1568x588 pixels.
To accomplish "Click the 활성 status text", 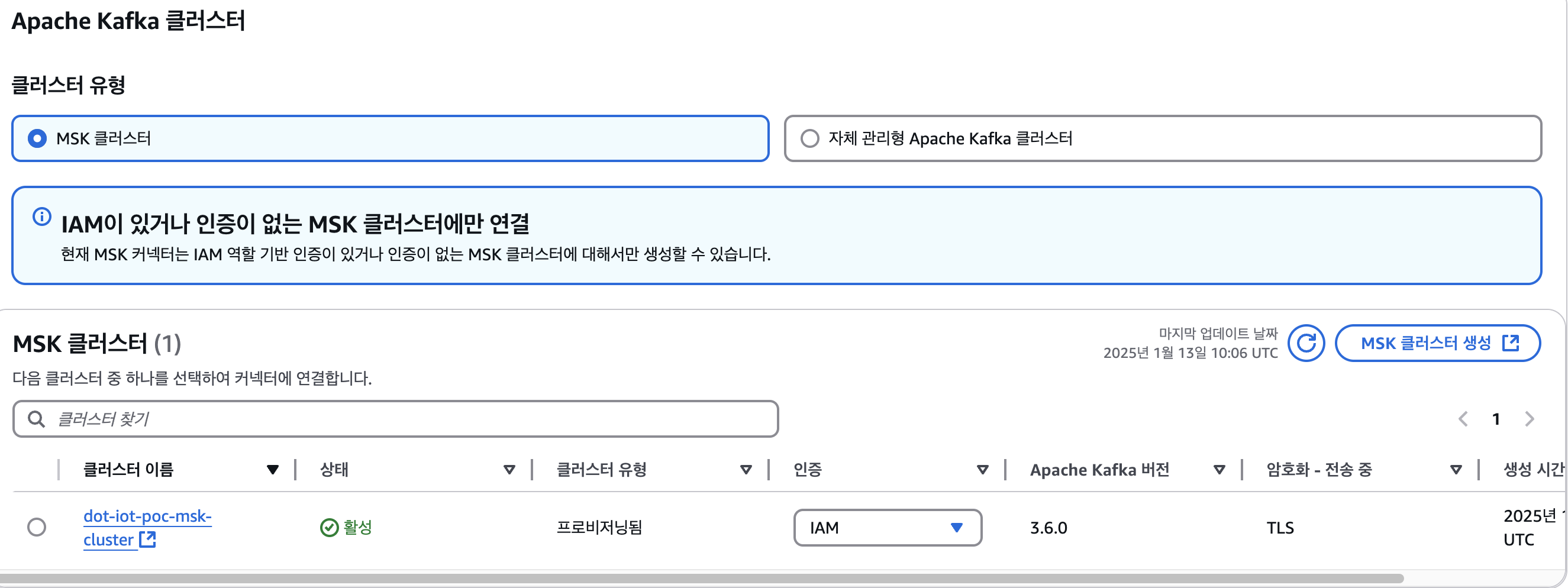I will coord(357,527).
